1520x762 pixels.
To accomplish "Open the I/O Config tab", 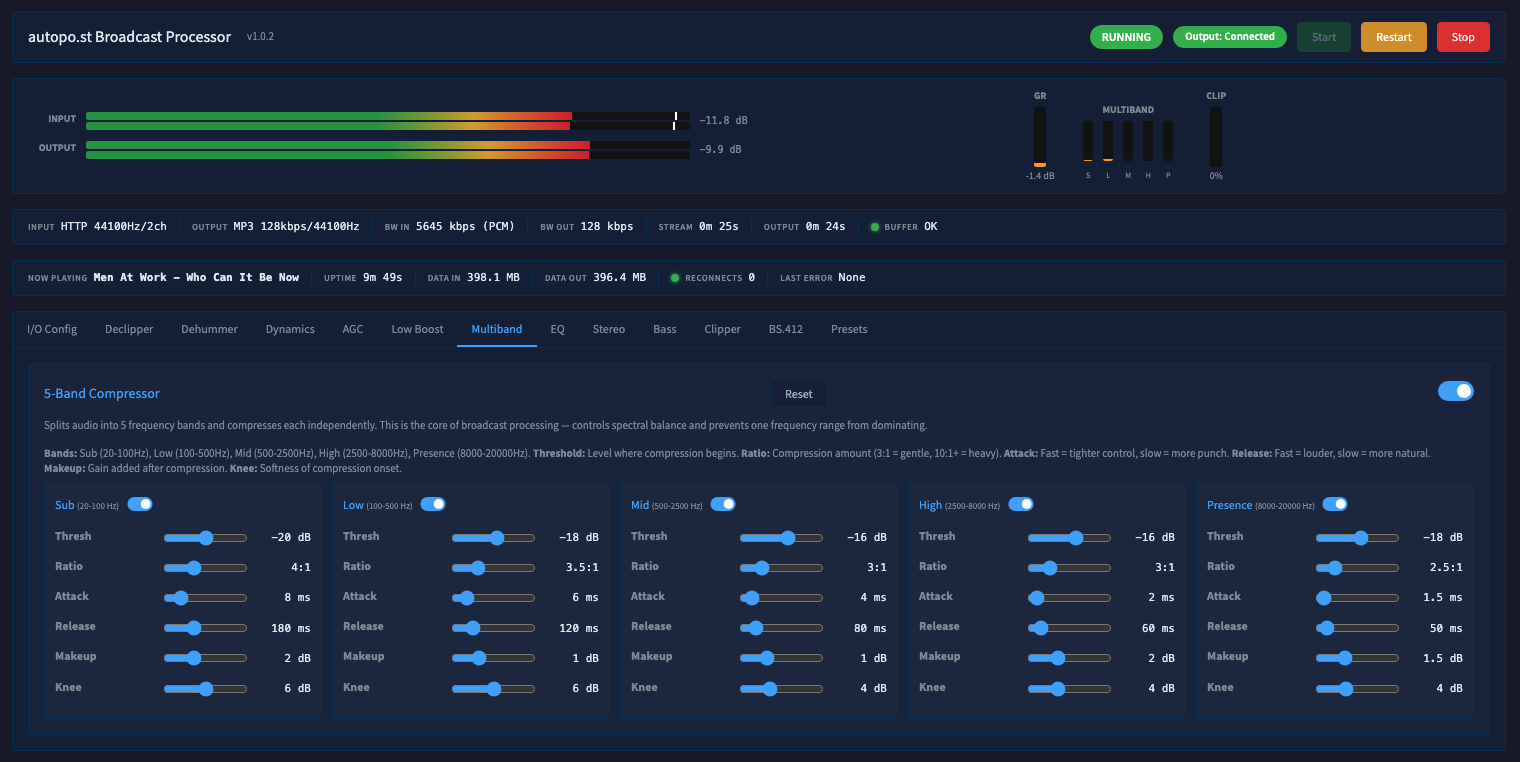I will [52, 329].
